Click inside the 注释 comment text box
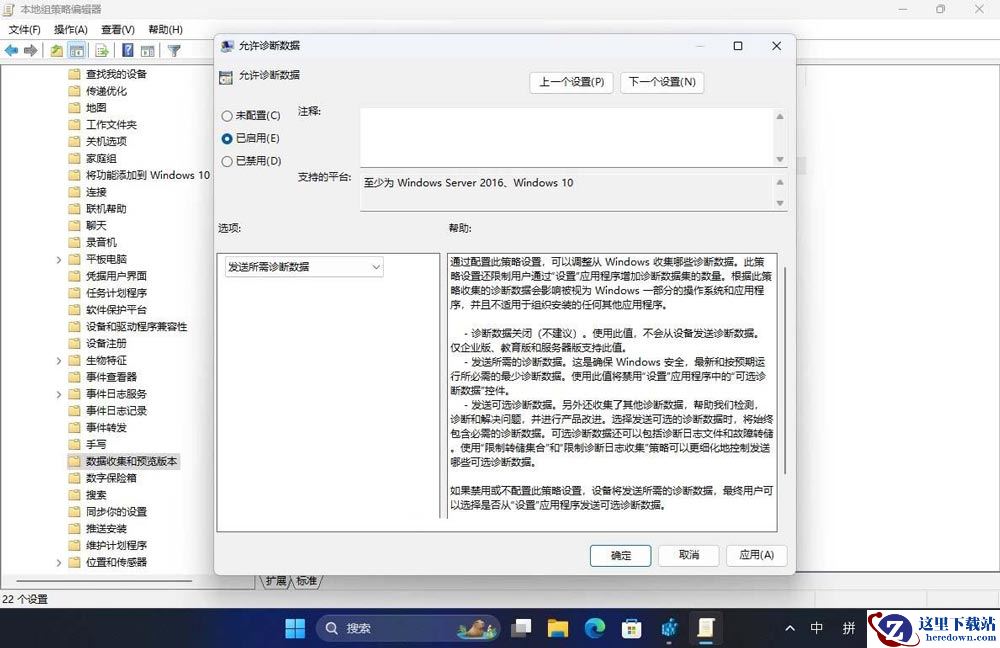The image size is (1000, 648). pos(566,137)
